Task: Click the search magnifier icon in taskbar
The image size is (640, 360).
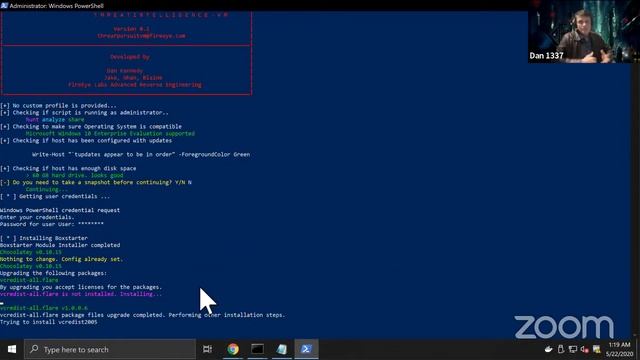Action: click(34, 349)
